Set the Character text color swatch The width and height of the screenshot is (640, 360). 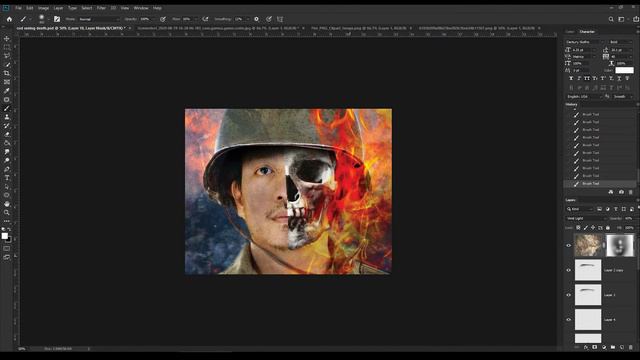624,70
